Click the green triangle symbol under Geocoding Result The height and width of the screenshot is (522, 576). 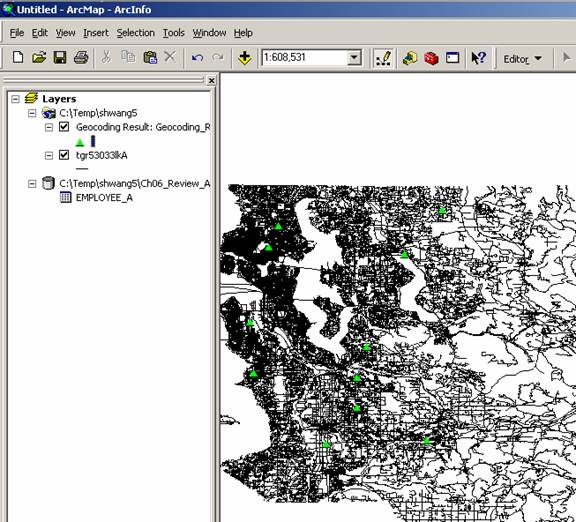click(80, 142)
